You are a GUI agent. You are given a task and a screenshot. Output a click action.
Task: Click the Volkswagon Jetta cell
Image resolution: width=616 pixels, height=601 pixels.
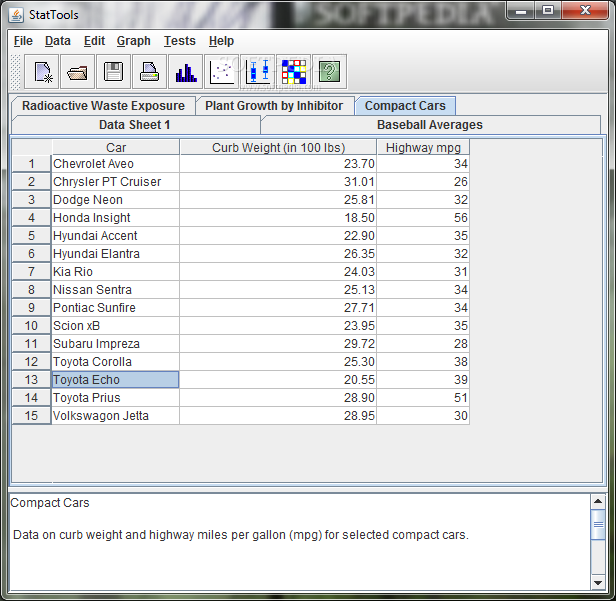(116, 416)
